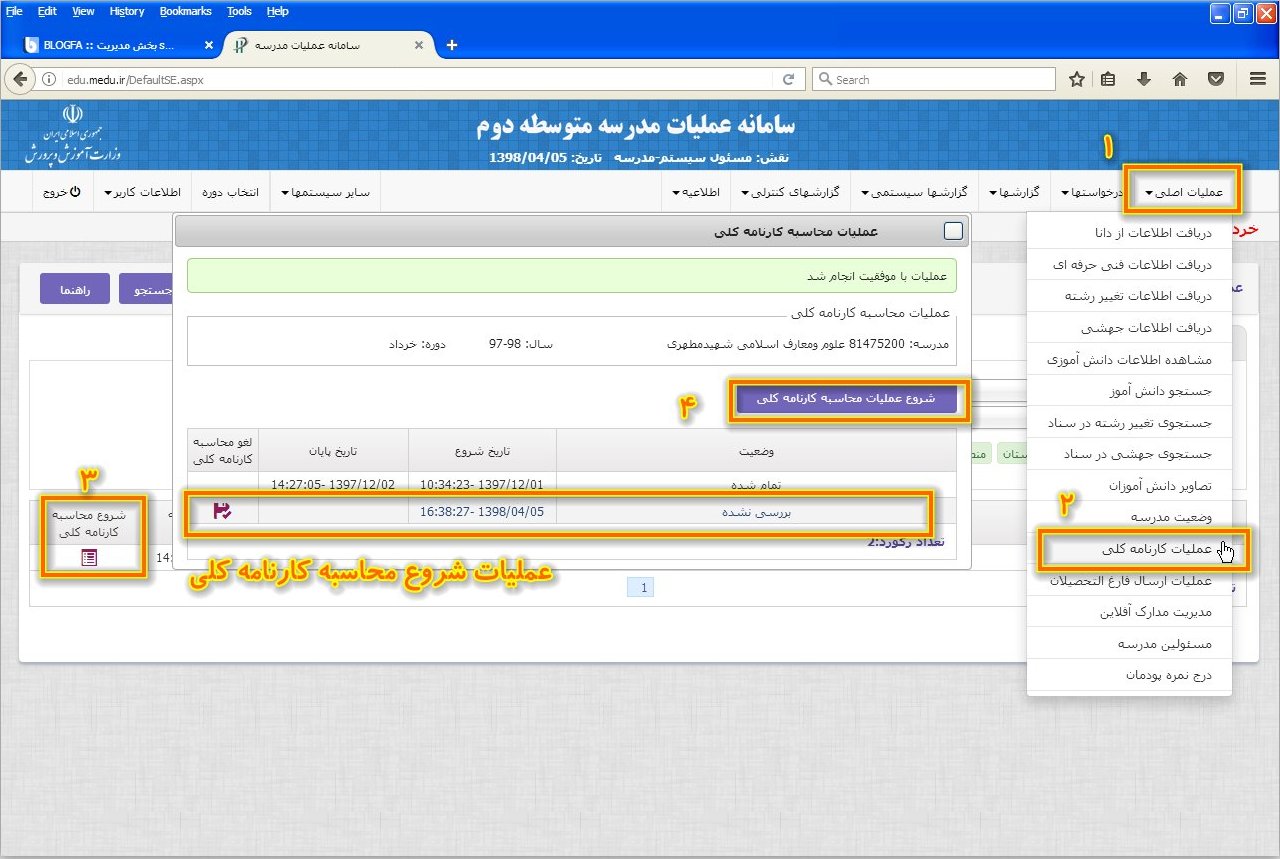Image resolution: width=1280 pixels, height=859 pixels.
Task: Open the Firefox hamburger menu
Action: [1258, 79]
